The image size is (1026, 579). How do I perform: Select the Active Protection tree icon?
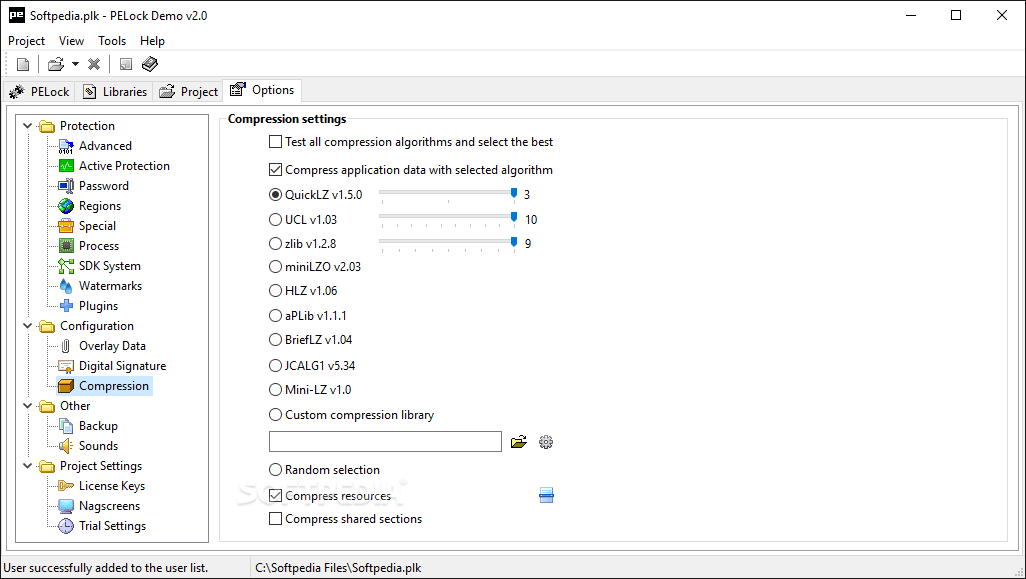click(x=66, y=166)
